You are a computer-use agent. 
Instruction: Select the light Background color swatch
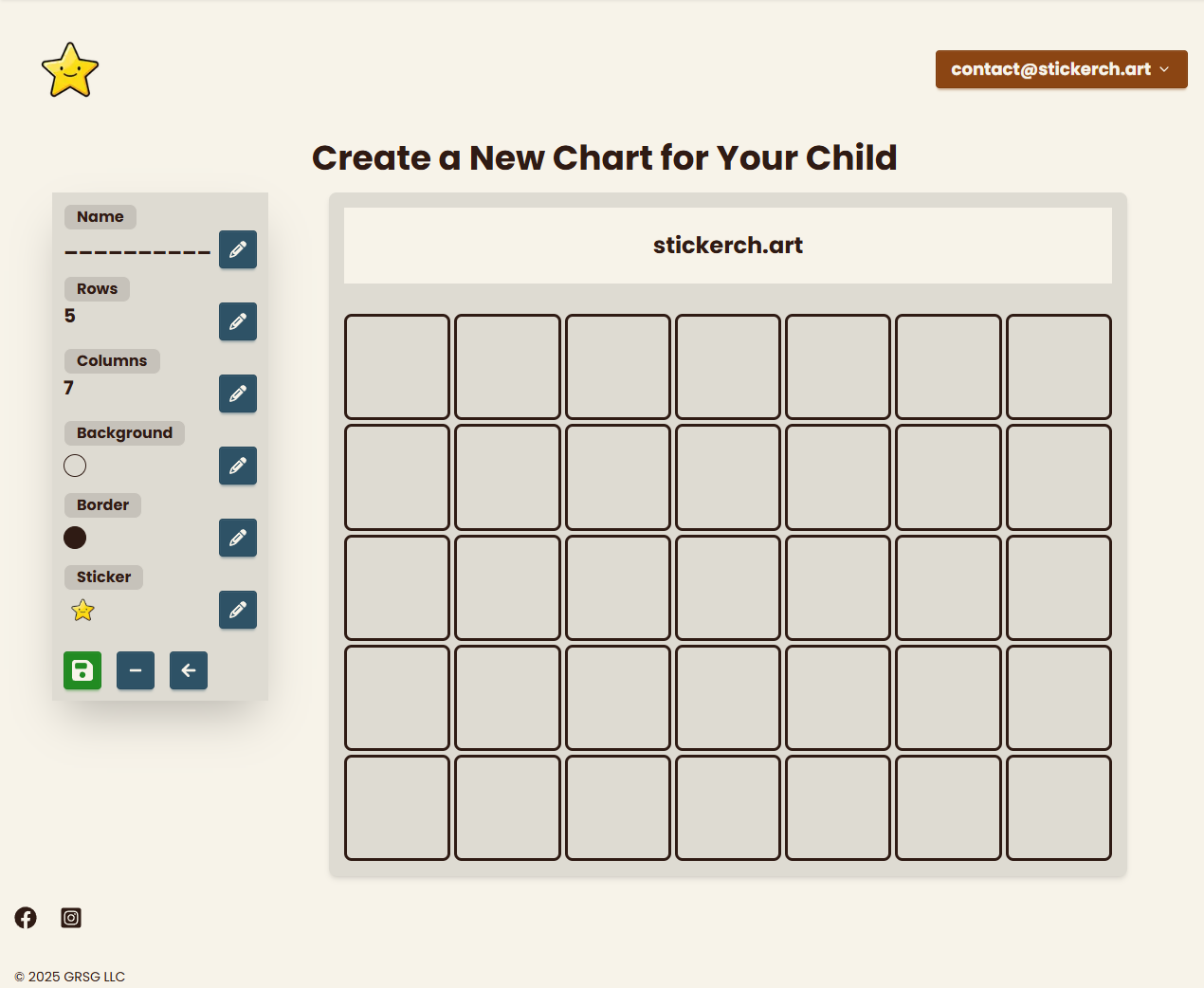pos(75,466)
